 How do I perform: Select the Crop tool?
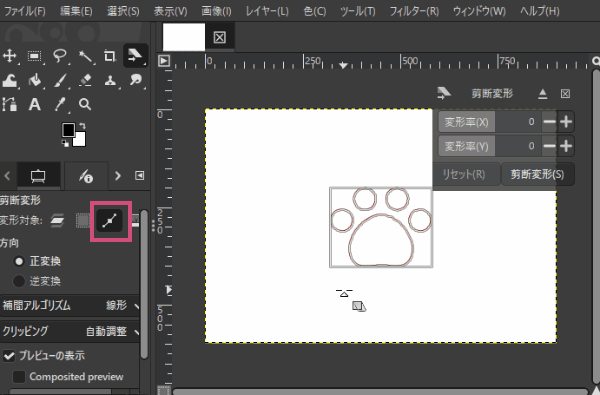point(110,56)
